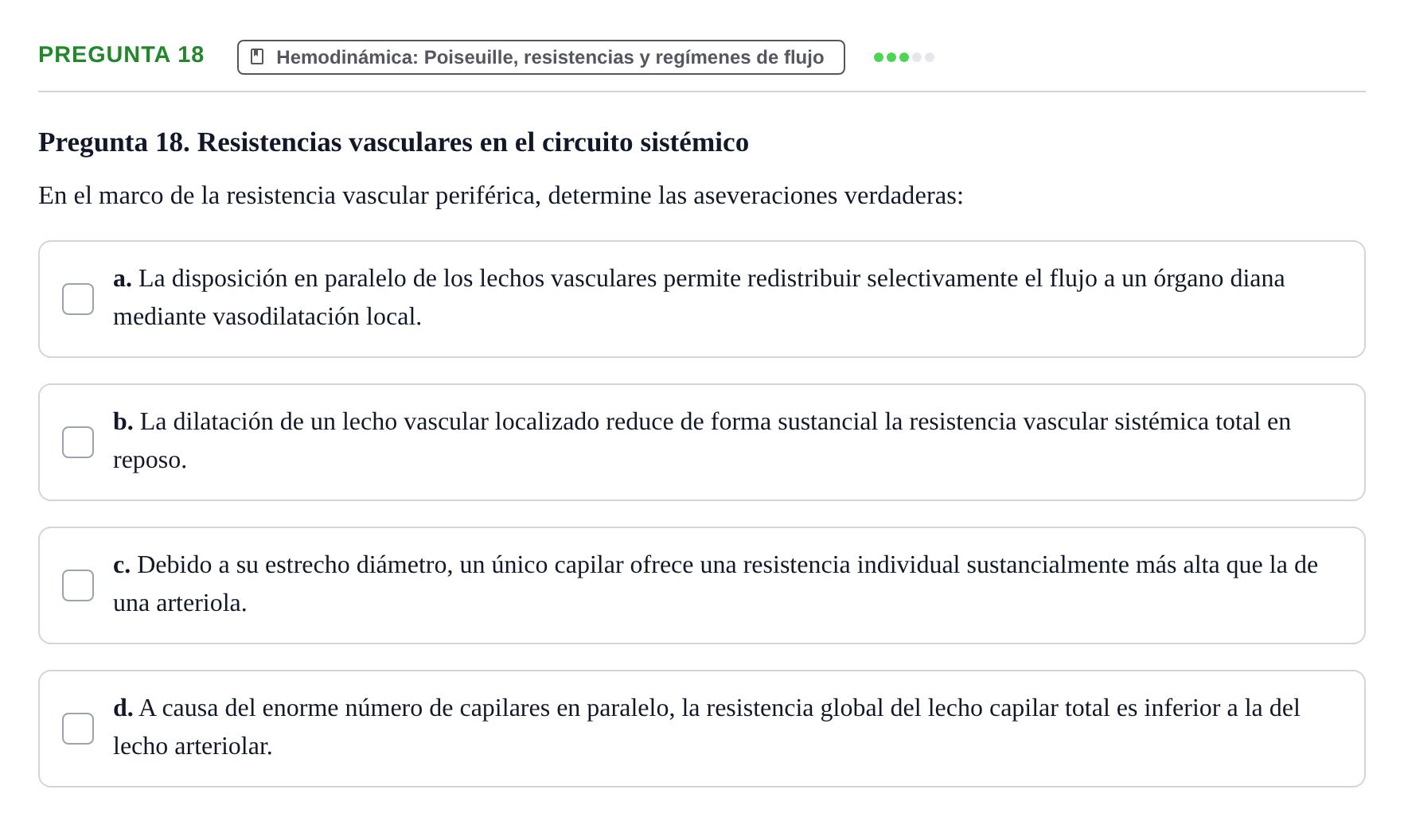Tick the checkbox for option b
Image resolution: width=1404 pixels, height=840 pixels.
click(x=78, y=442)
